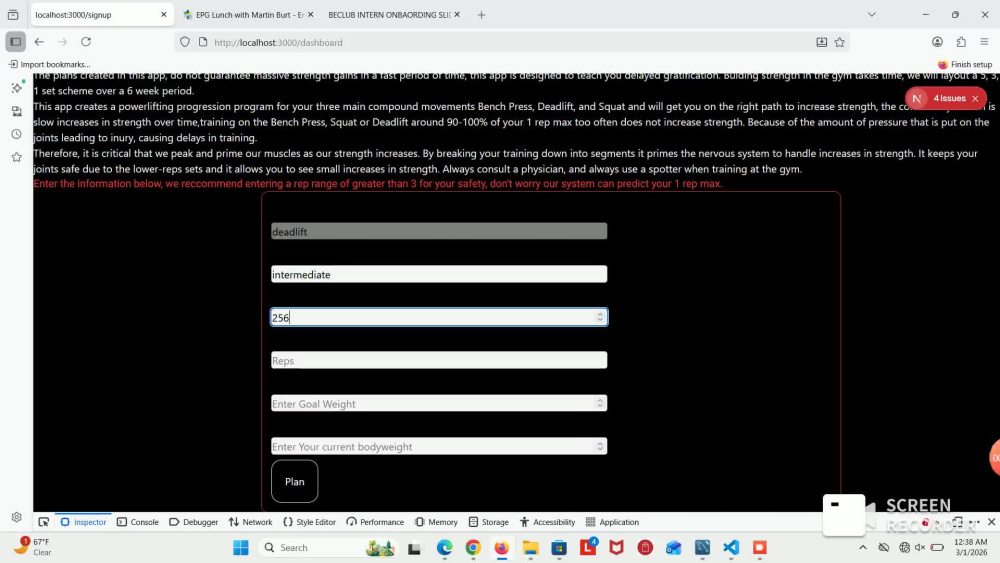Screen dimensions: 1000x563
Task: Open File Explorer from the taskbar
Action: (x=531, y=548)
